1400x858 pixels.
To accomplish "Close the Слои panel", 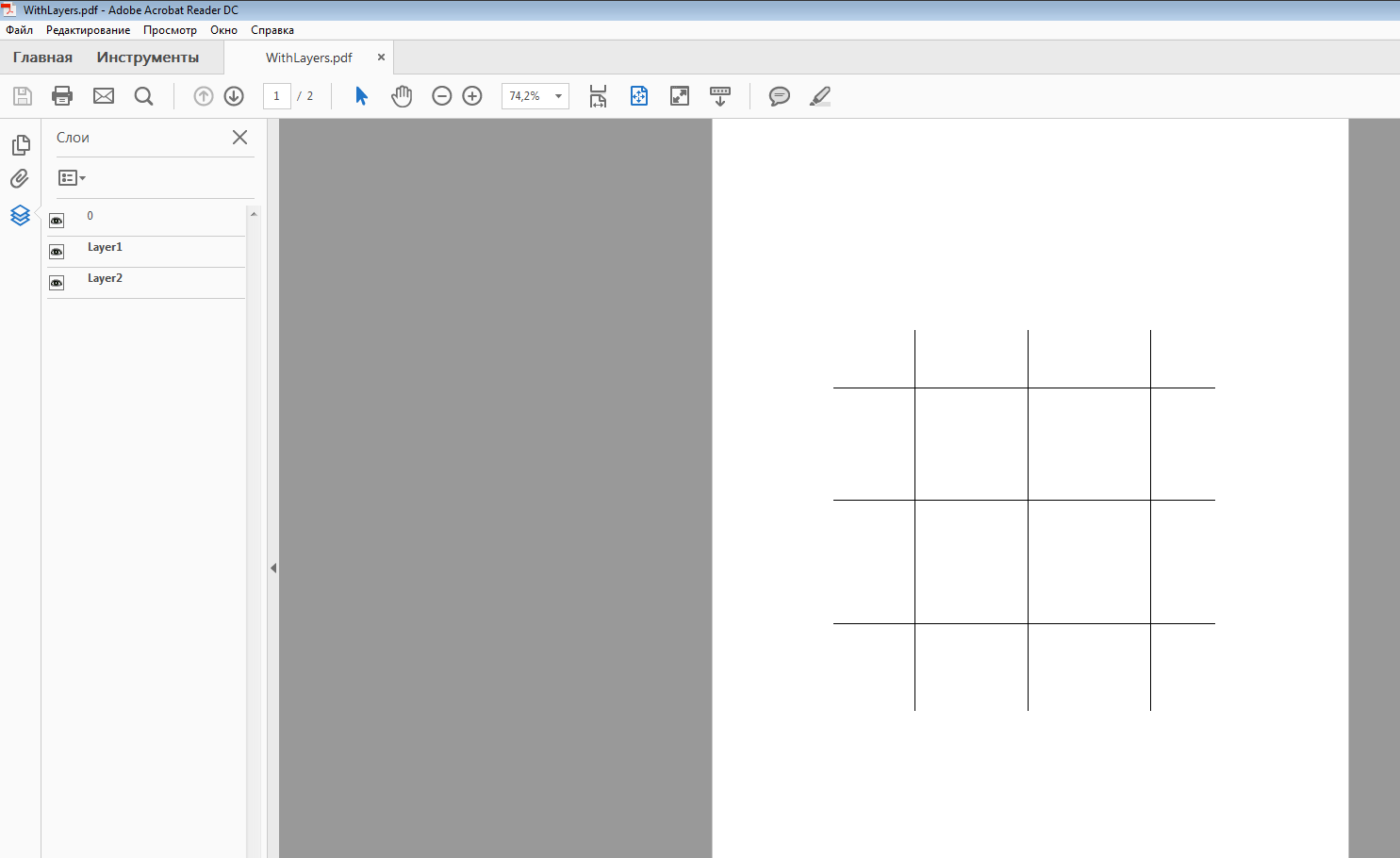I will coord(240,138).
